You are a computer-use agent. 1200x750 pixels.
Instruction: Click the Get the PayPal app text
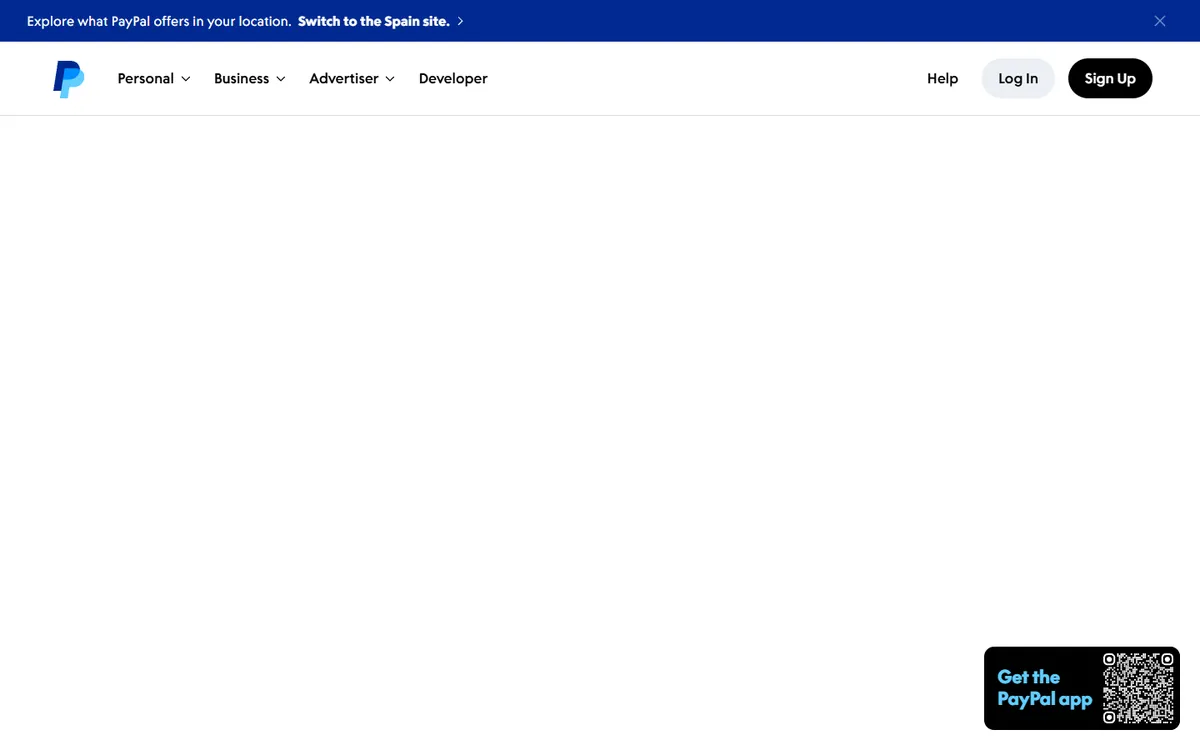[x=1044, y=688]
